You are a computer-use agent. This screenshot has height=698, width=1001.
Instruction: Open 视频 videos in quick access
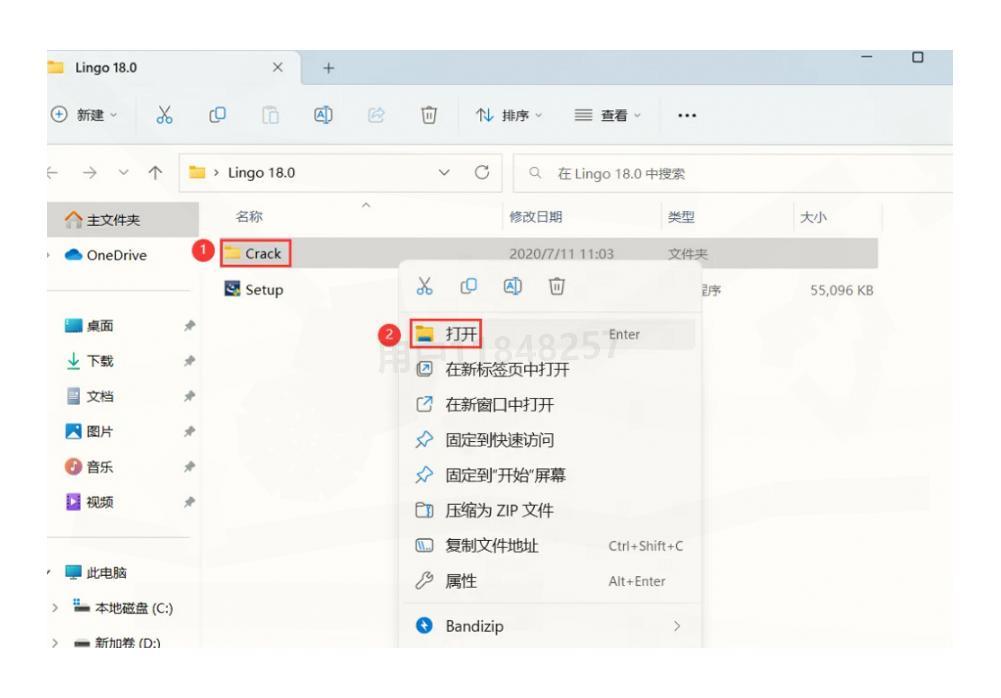point(89,502)
